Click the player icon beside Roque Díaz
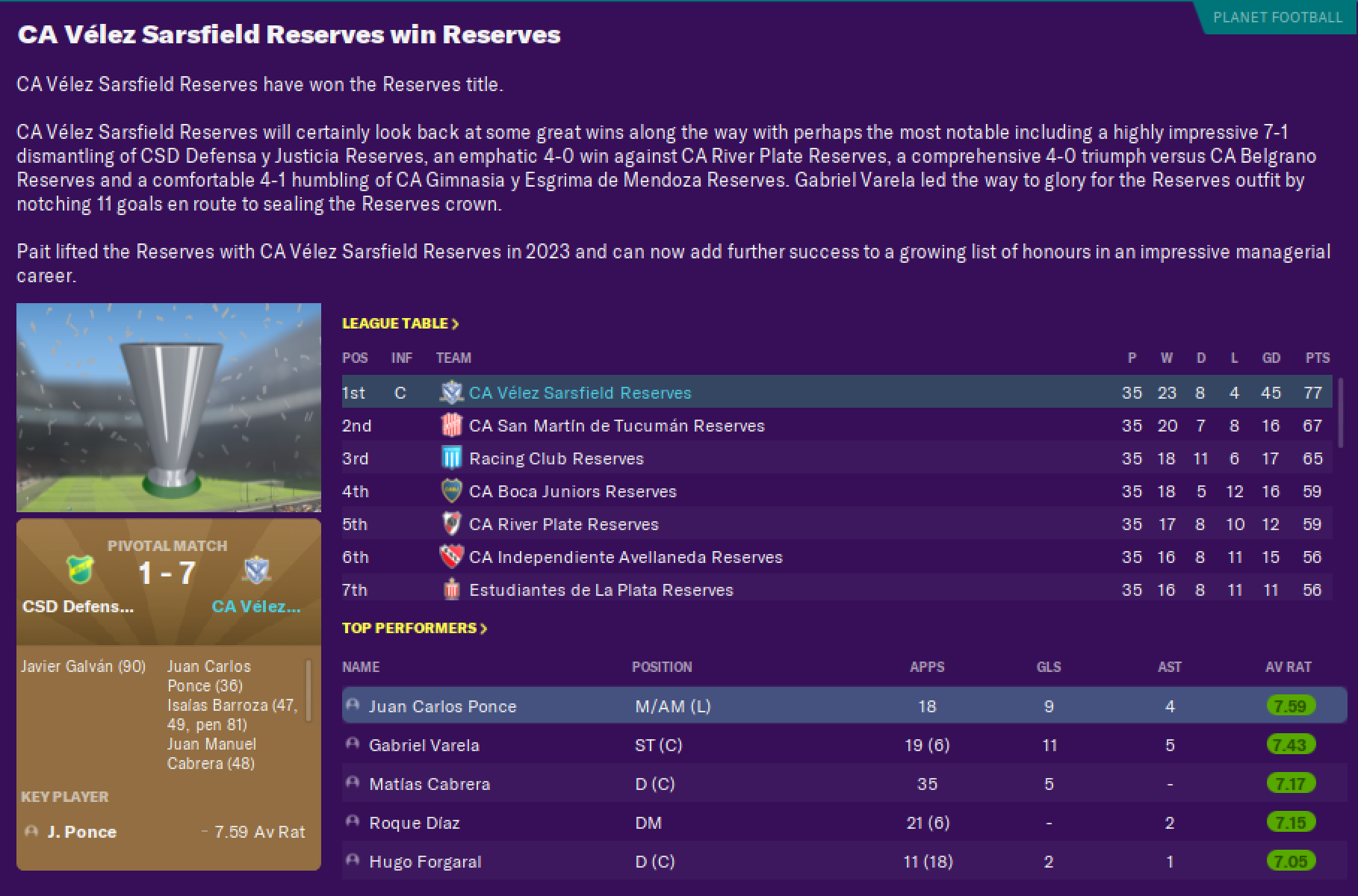Screen dimensions: 1358x896 [x=353, y=821]
